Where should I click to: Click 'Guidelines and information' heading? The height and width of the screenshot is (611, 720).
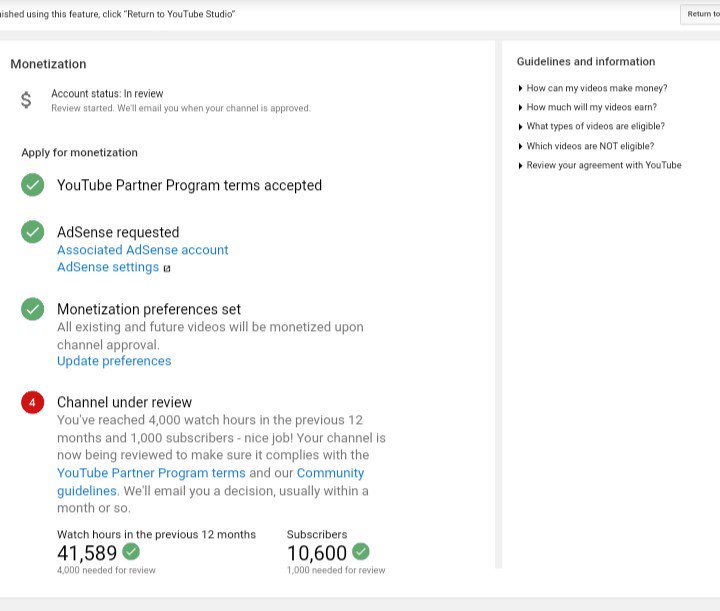pyautogui.click(x=586, y=62)
